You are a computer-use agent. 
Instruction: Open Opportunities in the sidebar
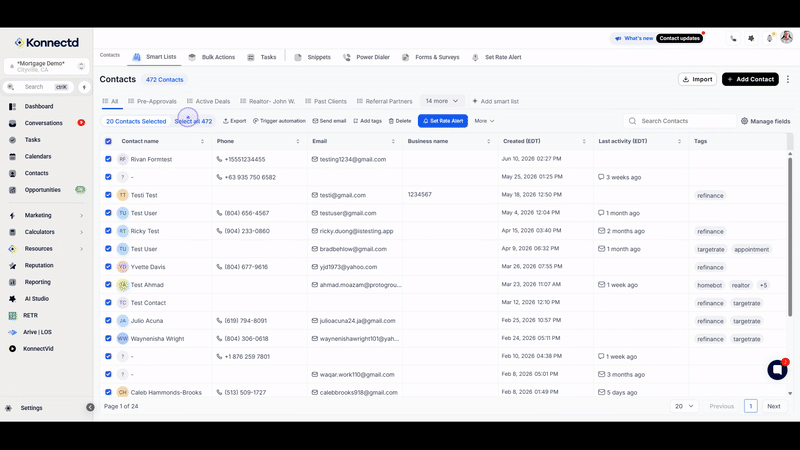pyautogui.click(x=42, y=190)
